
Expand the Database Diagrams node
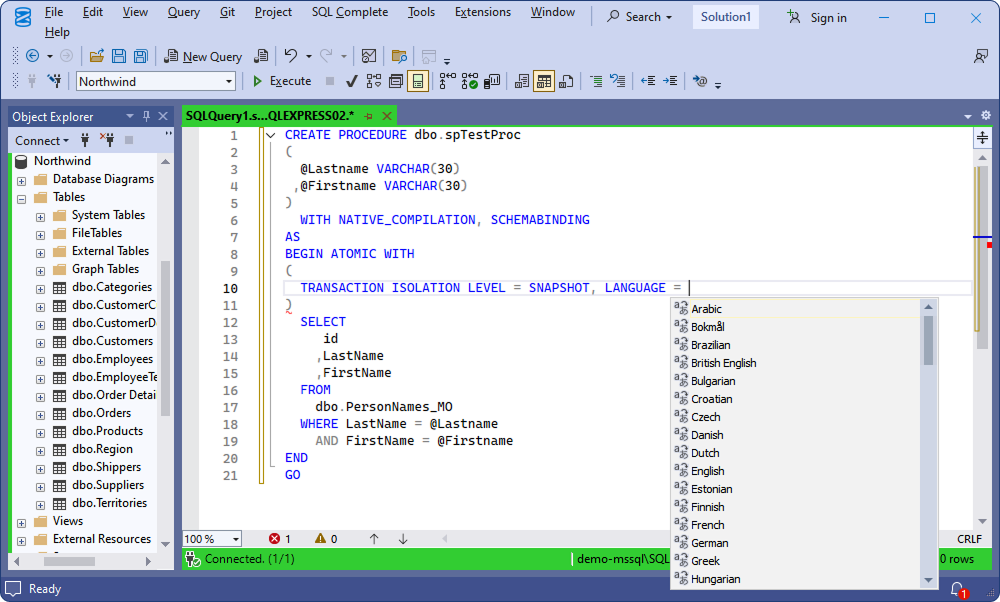tap(21, 181)
